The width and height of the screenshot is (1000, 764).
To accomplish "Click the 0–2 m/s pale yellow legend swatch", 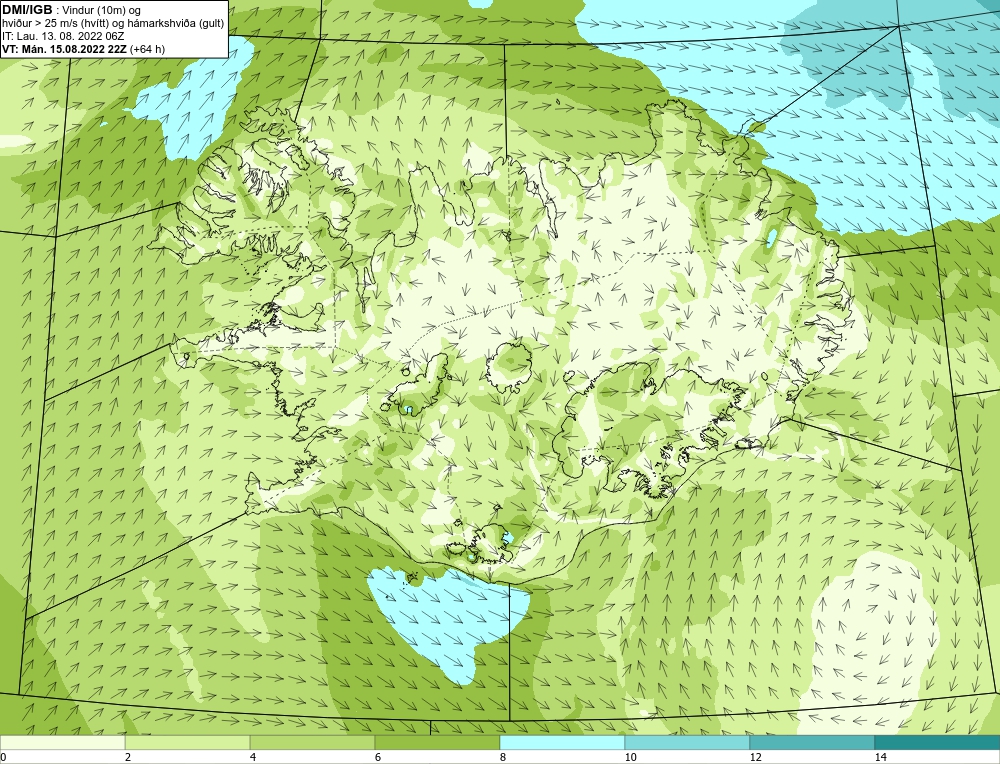I will coord(62,742).
